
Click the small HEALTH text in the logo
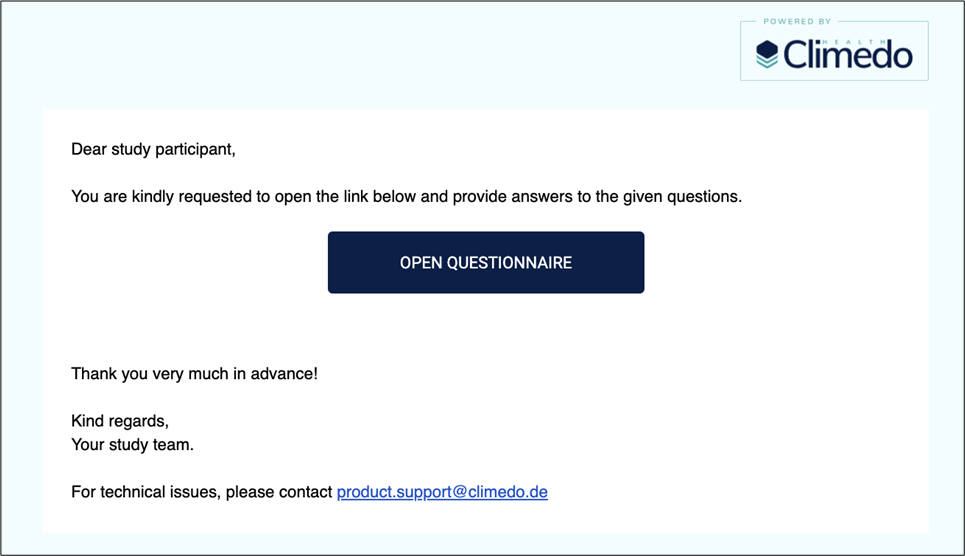pos(854,42)
